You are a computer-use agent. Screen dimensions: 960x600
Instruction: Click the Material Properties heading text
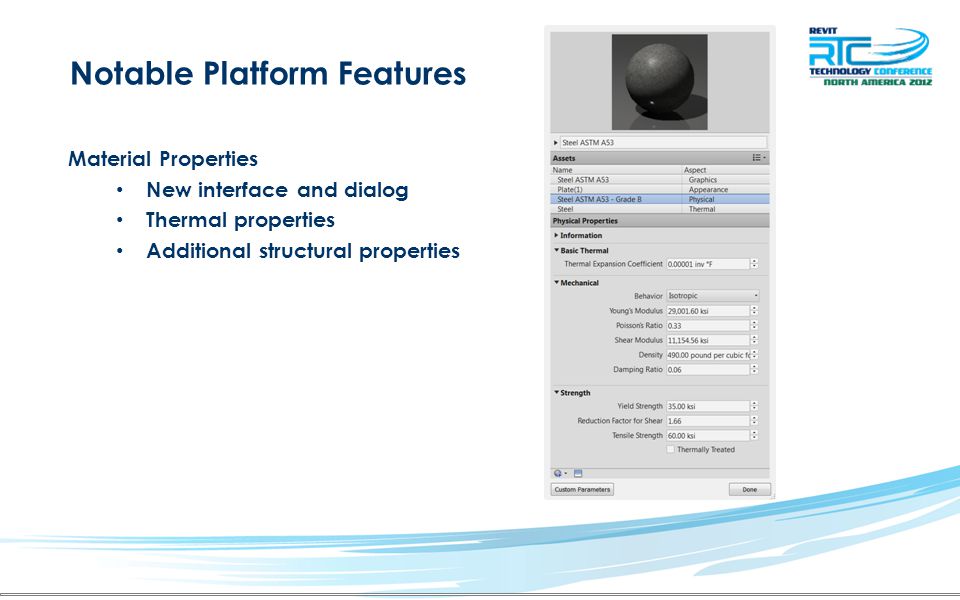[x=163, y=159]
